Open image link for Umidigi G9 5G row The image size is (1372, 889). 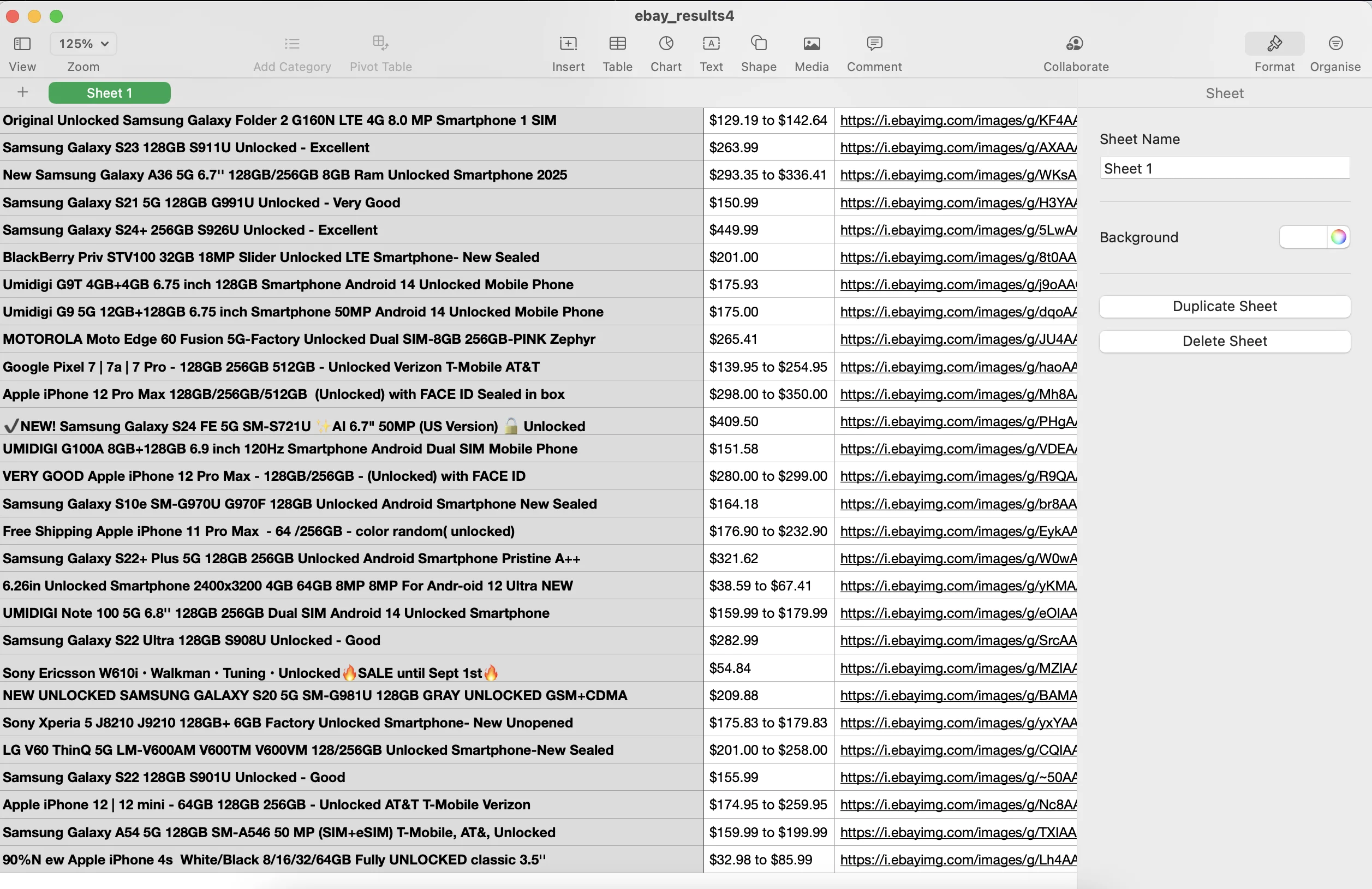pos(958,312)
